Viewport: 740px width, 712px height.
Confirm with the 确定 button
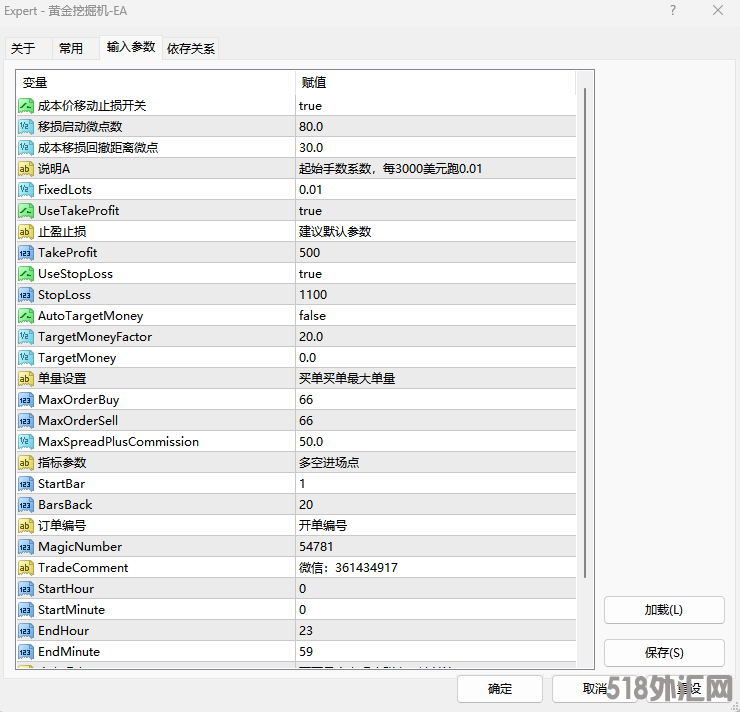[x=500, y=689]
